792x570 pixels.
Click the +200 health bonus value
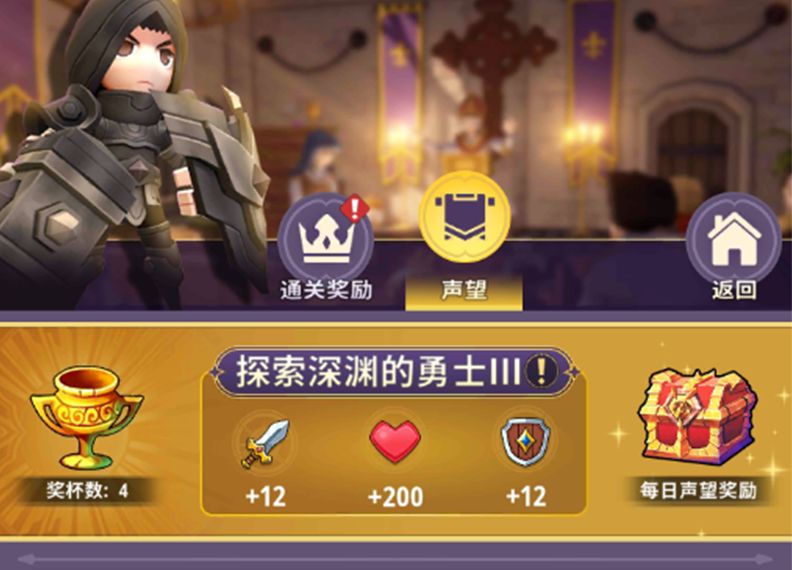(395, 497)
